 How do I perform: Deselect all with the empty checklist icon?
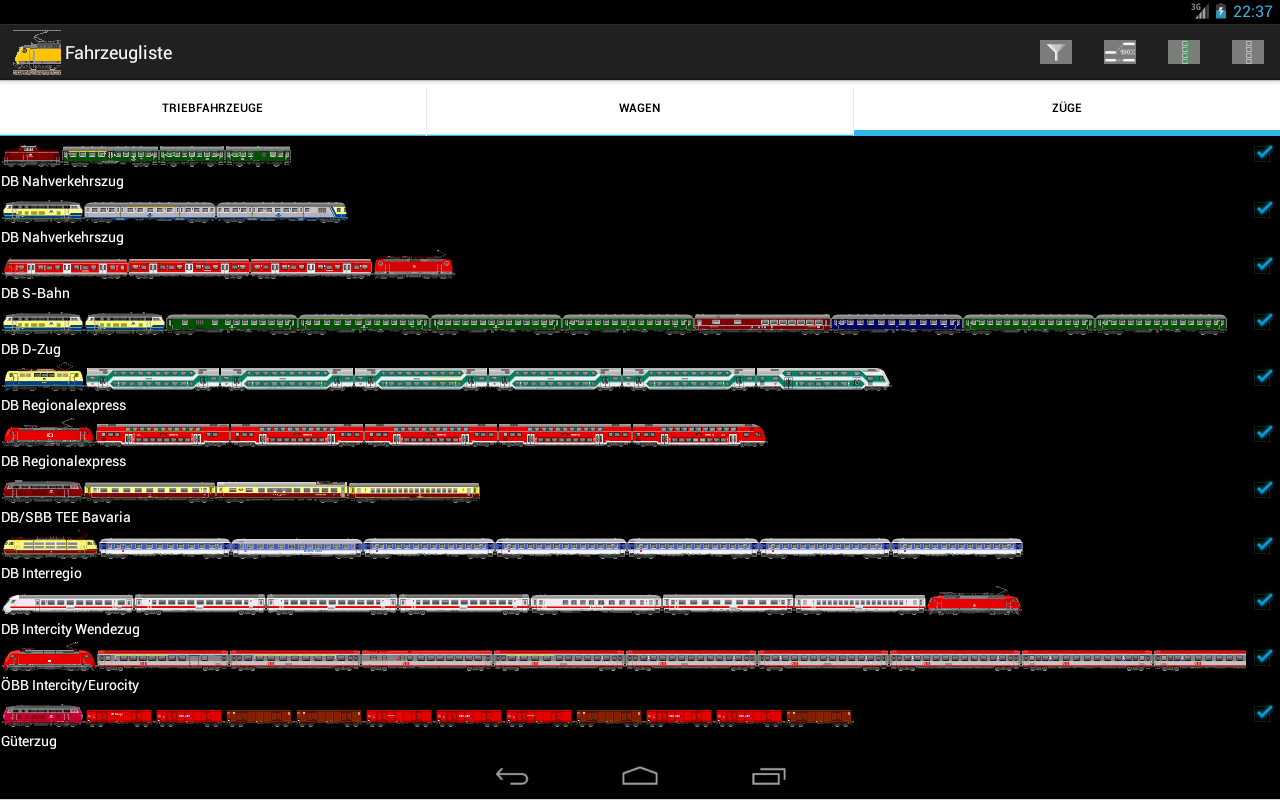[1248, 52]
